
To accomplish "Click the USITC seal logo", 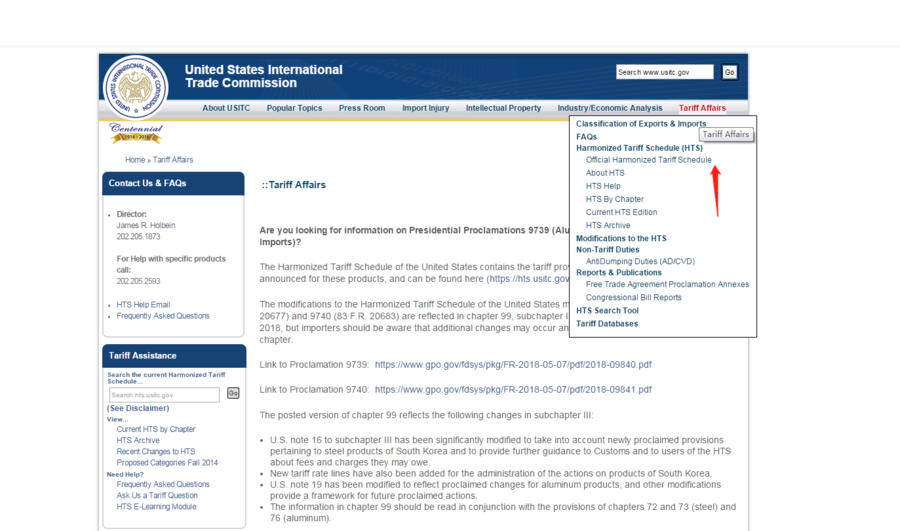I will 135,88.
